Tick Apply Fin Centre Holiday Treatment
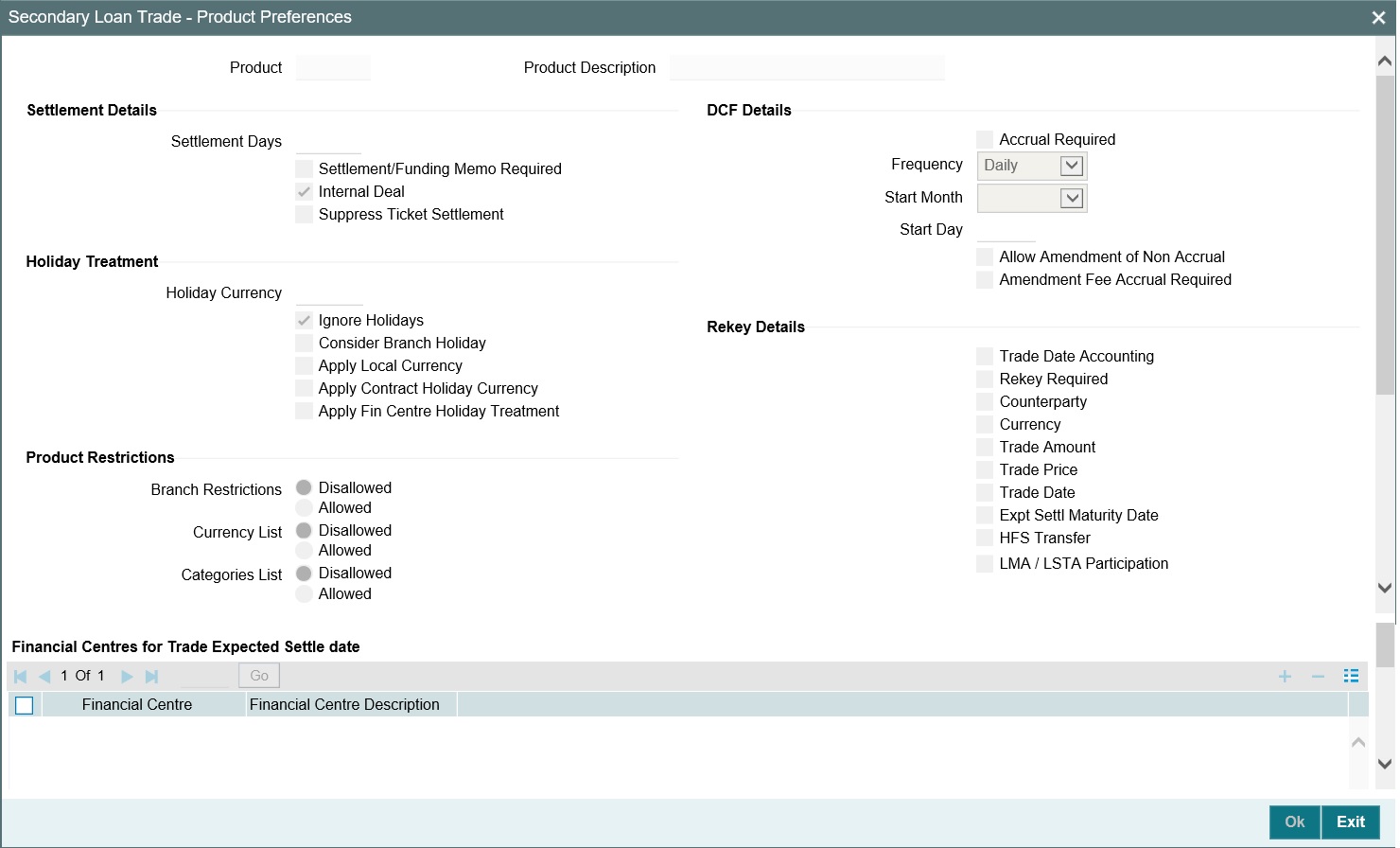Screen dimensions: 1400x848 tap(304, 412)
